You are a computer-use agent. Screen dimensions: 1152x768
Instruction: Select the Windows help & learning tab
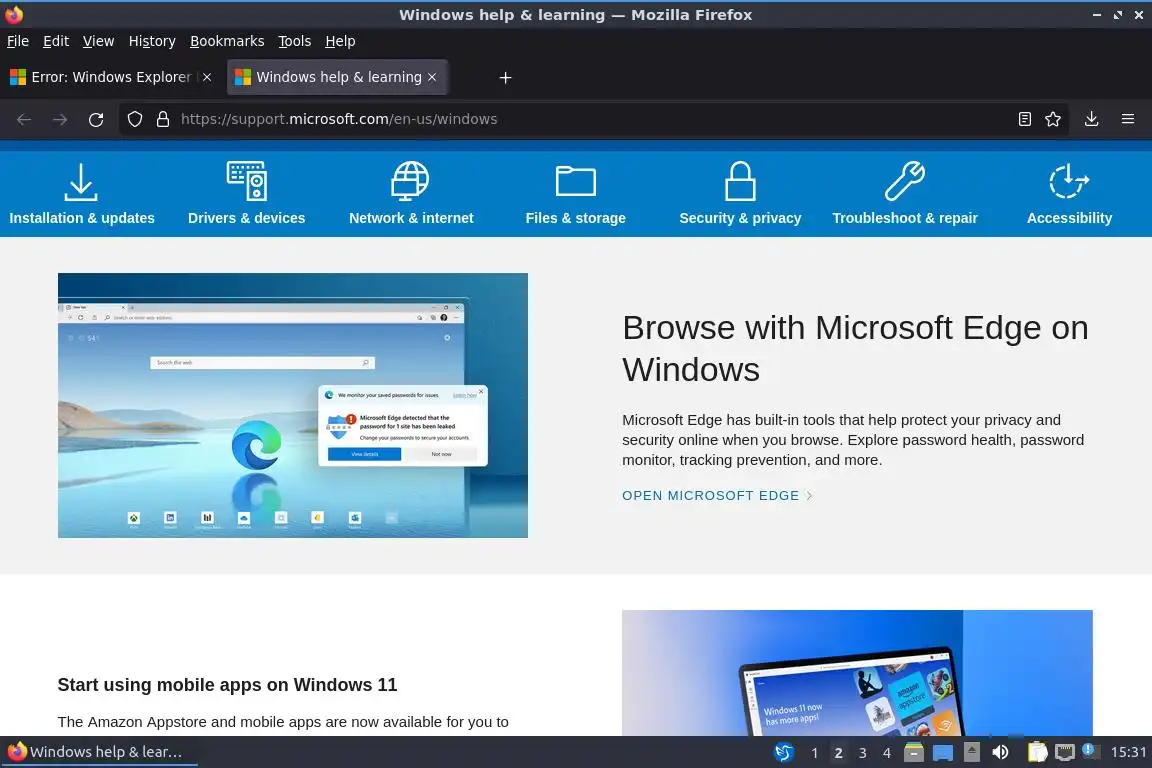[338, 77]
